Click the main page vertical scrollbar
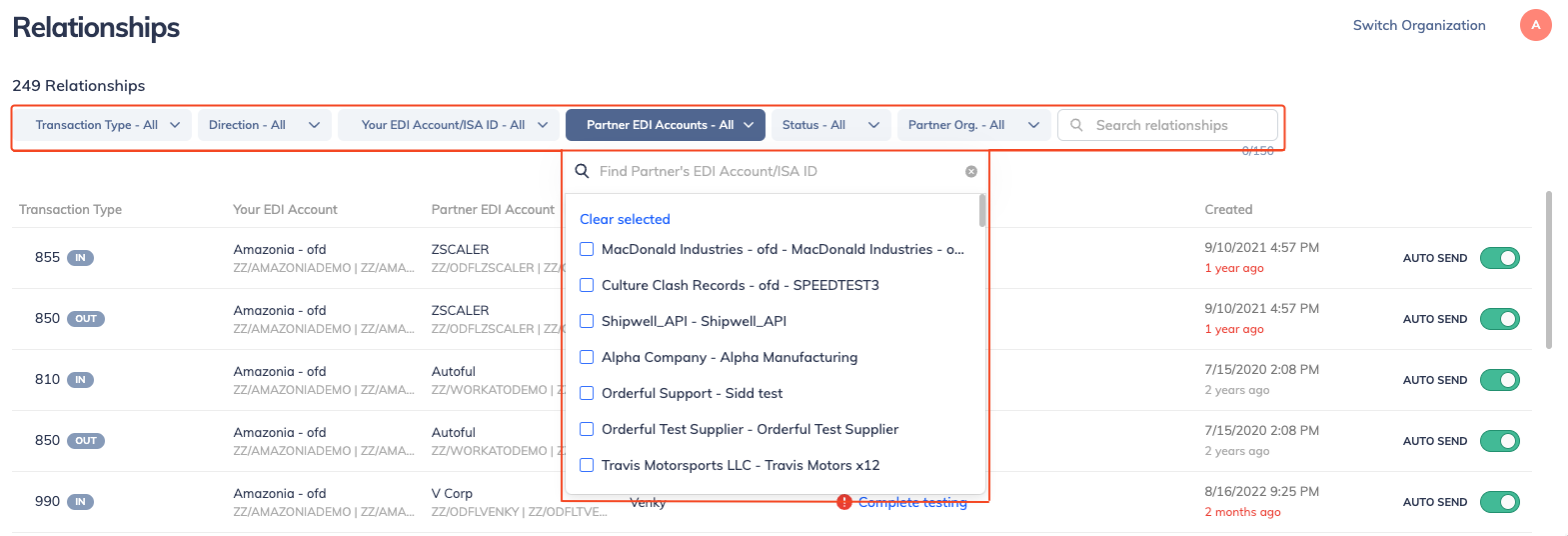Image resolution: width=1568 pixels, height=536 pixels. tap(1549, 270)
